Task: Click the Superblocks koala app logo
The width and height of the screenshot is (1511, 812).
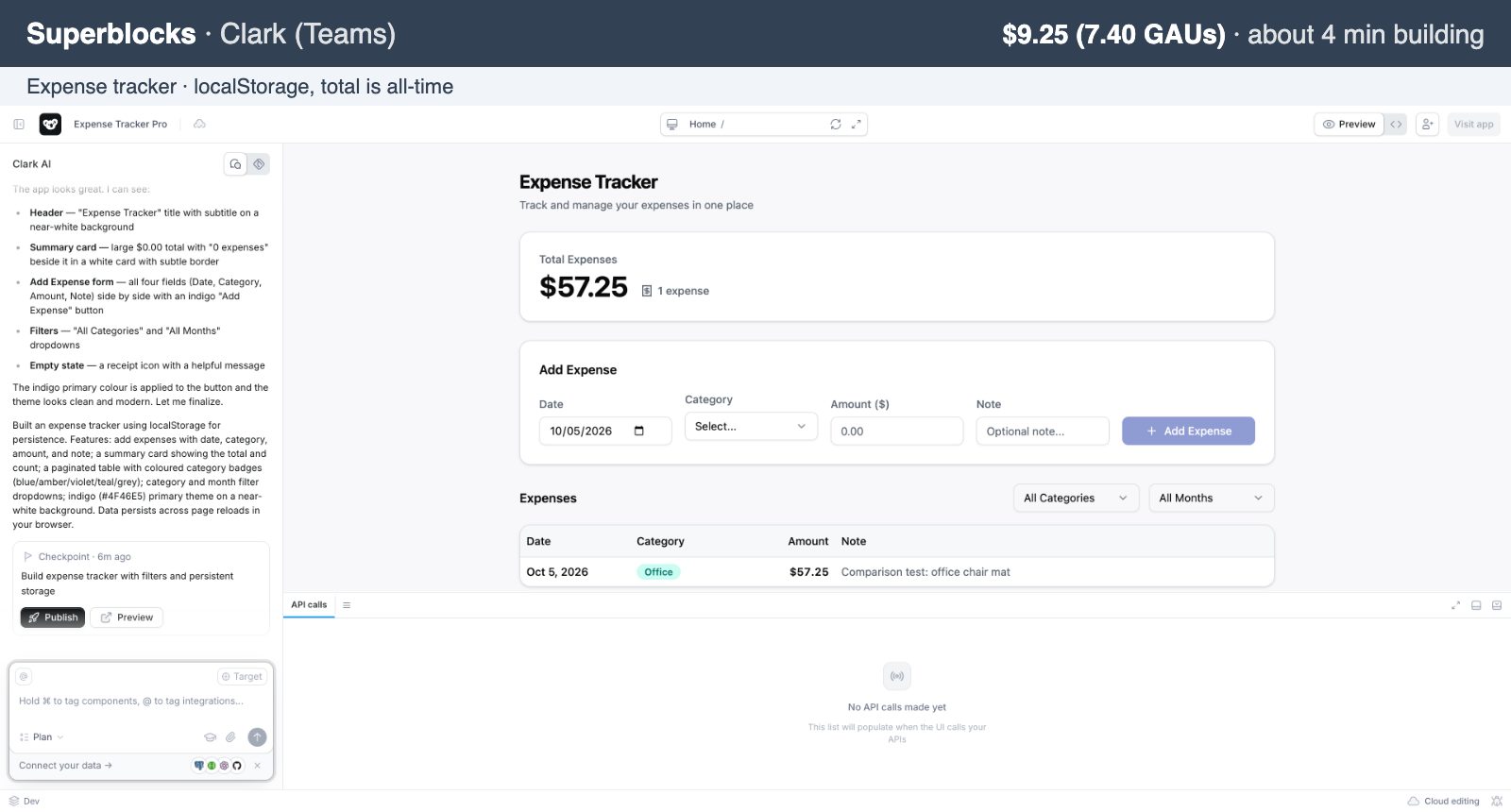Action: pyautogui.click(x=50, y=124)
